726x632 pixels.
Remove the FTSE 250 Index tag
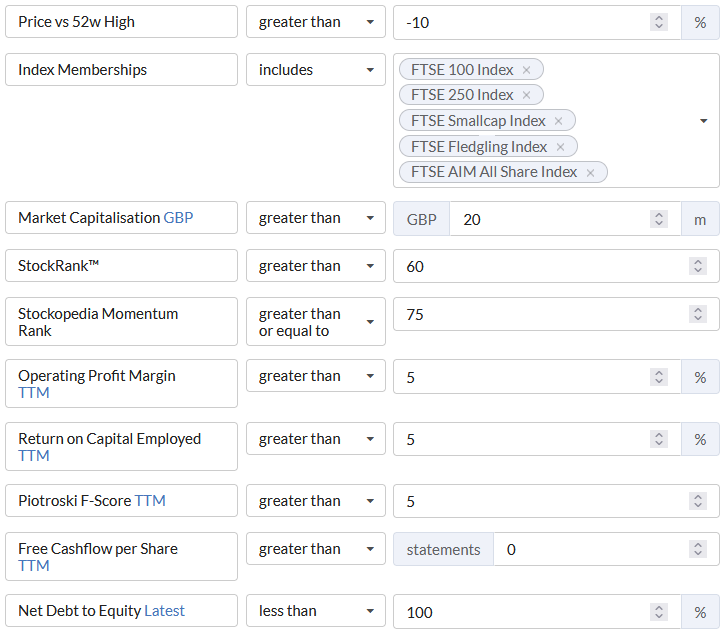pyautogui.click(x=527, y=95)
